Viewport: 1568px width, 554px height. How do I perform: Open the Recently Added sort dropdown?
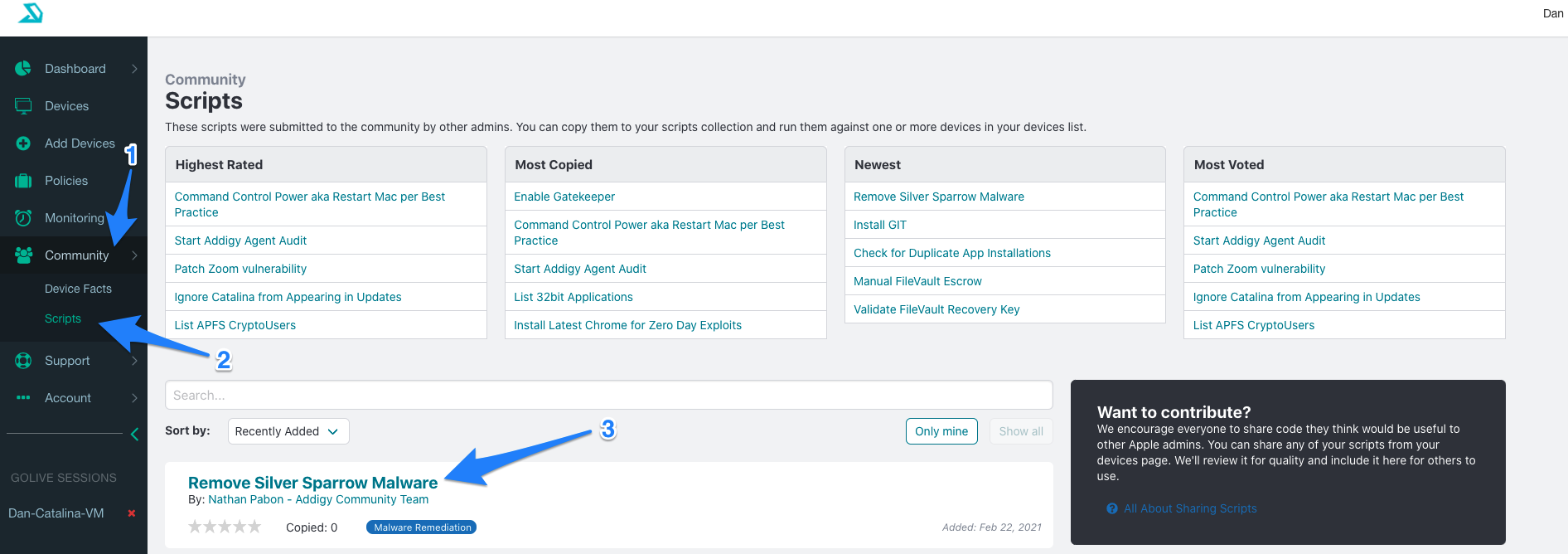[x=288, y=431]
